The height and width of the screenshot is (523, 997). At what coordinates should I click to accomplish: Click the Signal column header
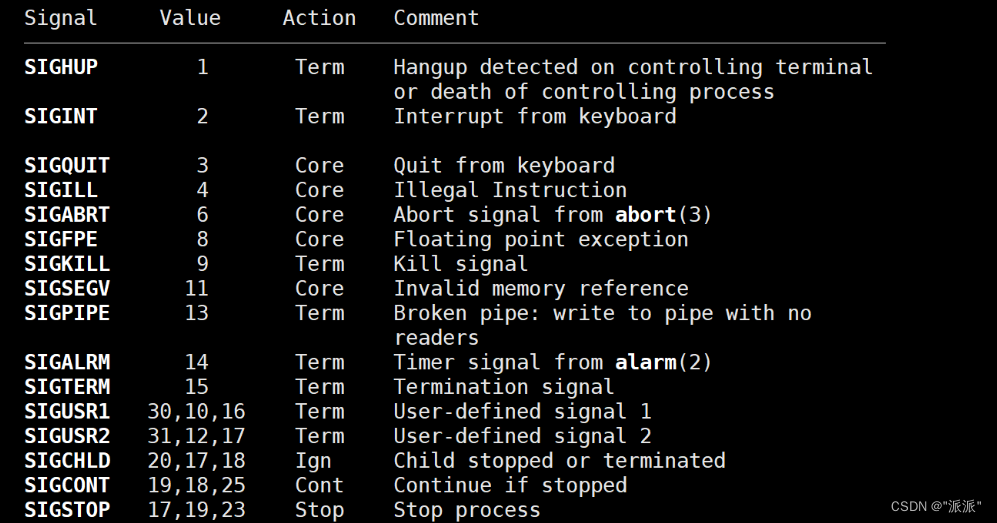click(60, 19)
